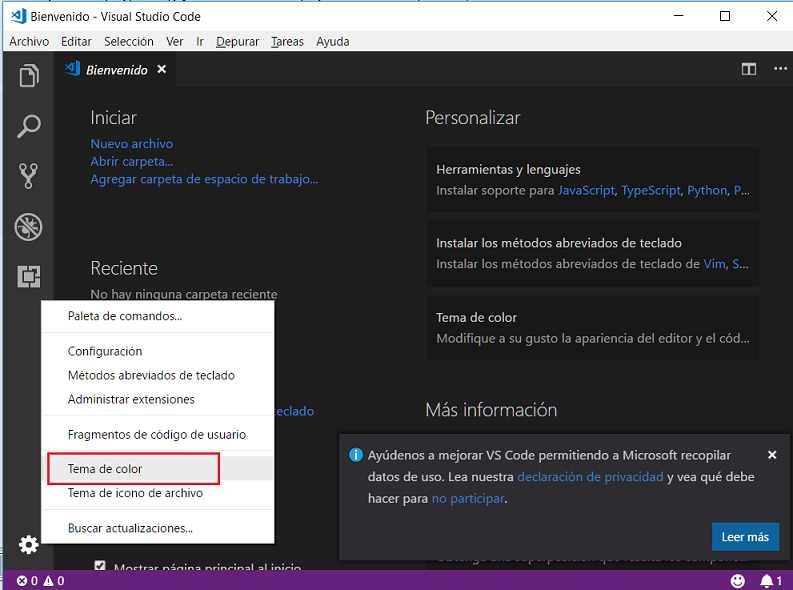Click the Leer más button
The height and width of the screenshot is (590, 793).
[745, 537]
